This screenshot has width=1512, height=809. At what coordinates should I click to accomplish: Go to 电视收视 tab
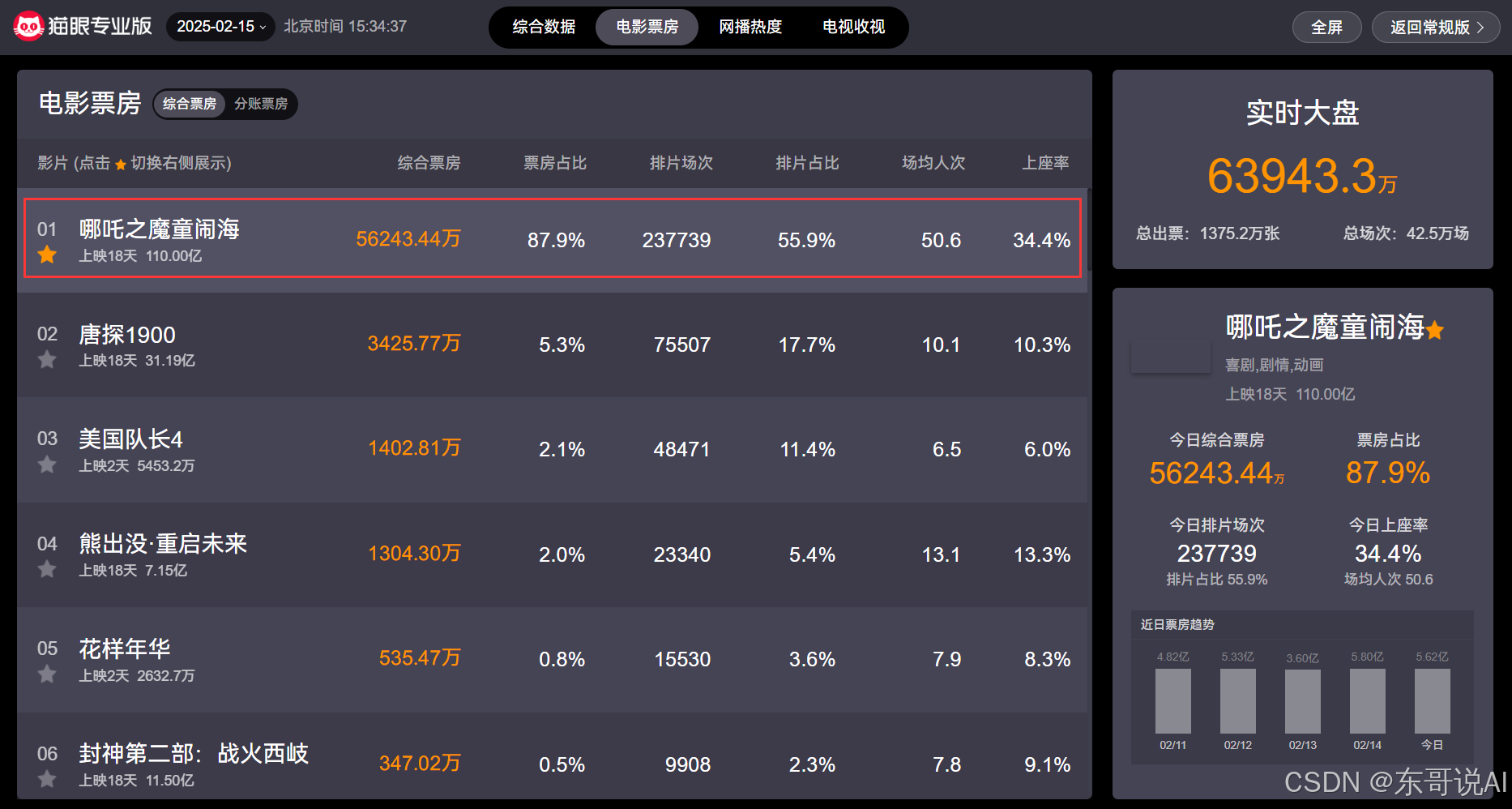click(x=853, y=27)
